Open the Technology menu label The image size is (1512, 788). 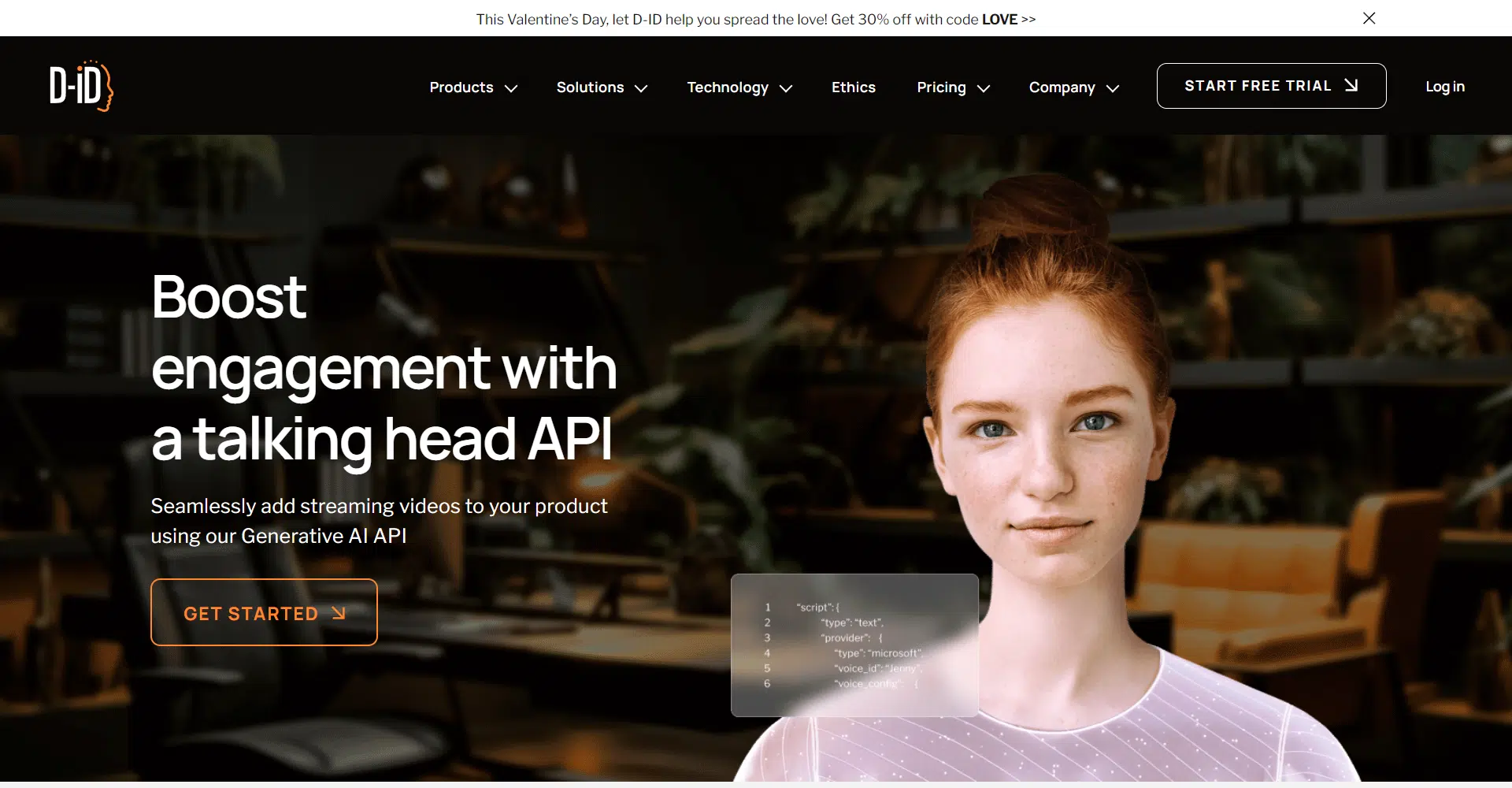click(x=727, y=87)
